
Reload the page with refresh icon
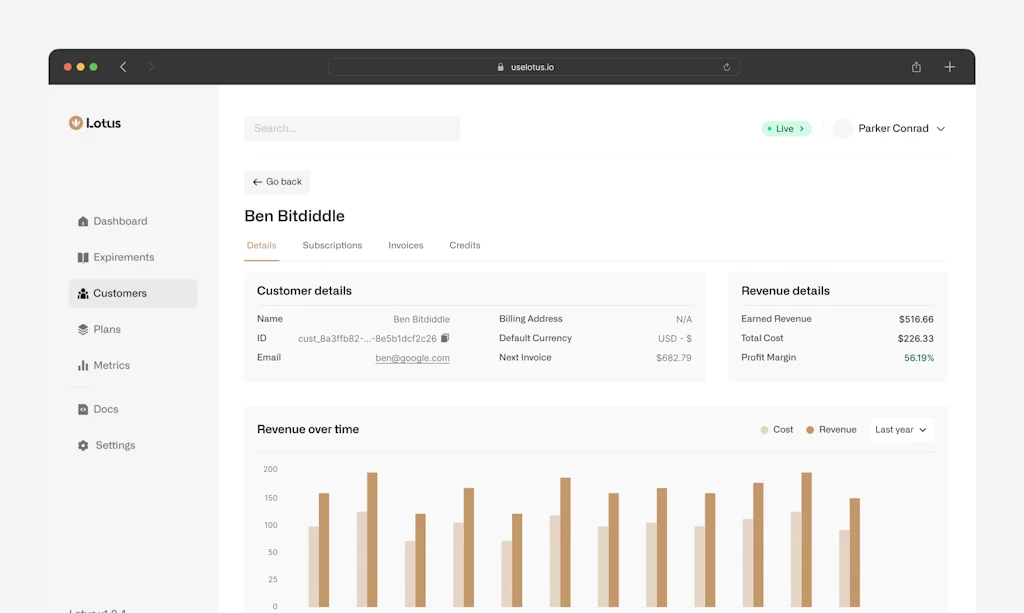(727, 67)
